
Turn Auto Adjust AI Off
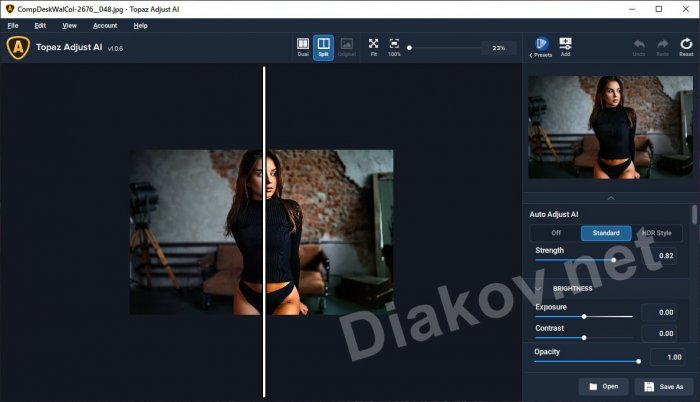[x=556, y=233]
